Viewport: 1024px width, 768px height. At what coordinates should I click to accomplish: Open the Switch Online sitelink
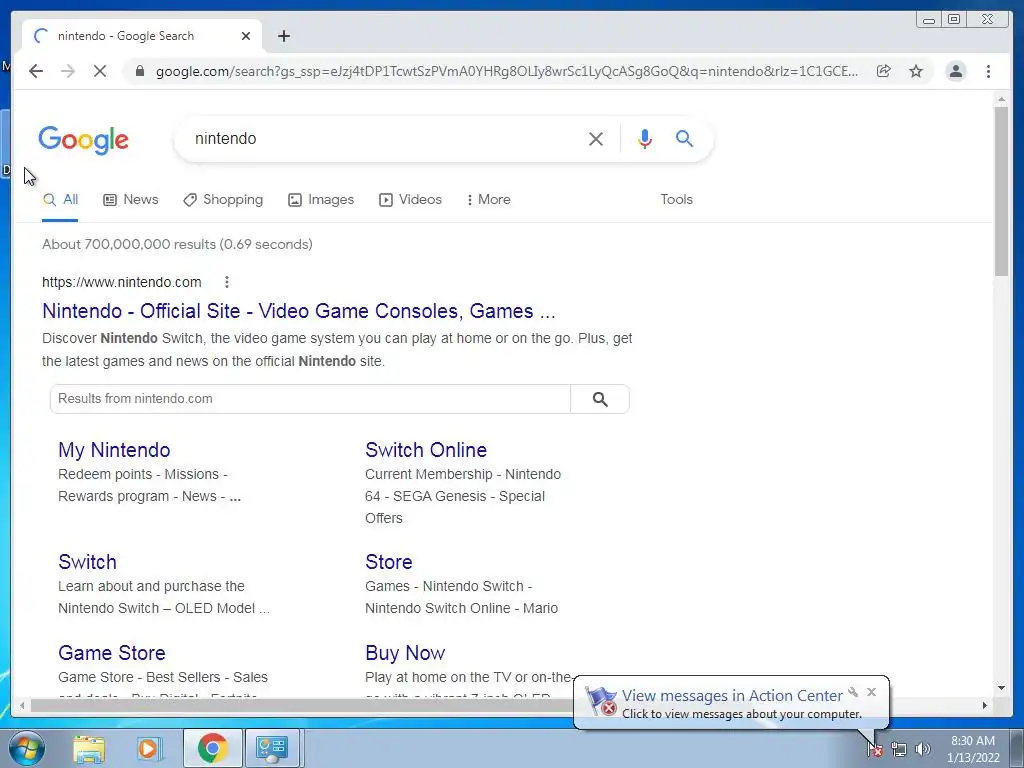coord(426,450)
